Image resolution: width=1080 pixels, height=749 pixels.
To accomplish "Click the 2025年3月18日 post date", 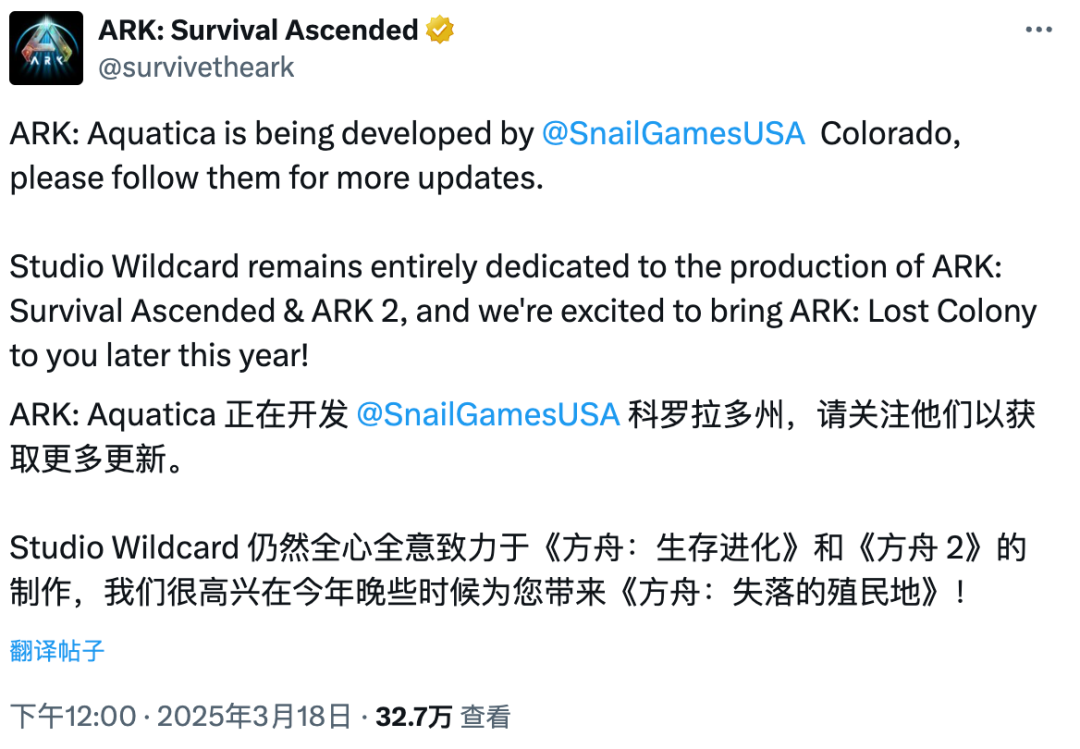I will pos(254,716).
